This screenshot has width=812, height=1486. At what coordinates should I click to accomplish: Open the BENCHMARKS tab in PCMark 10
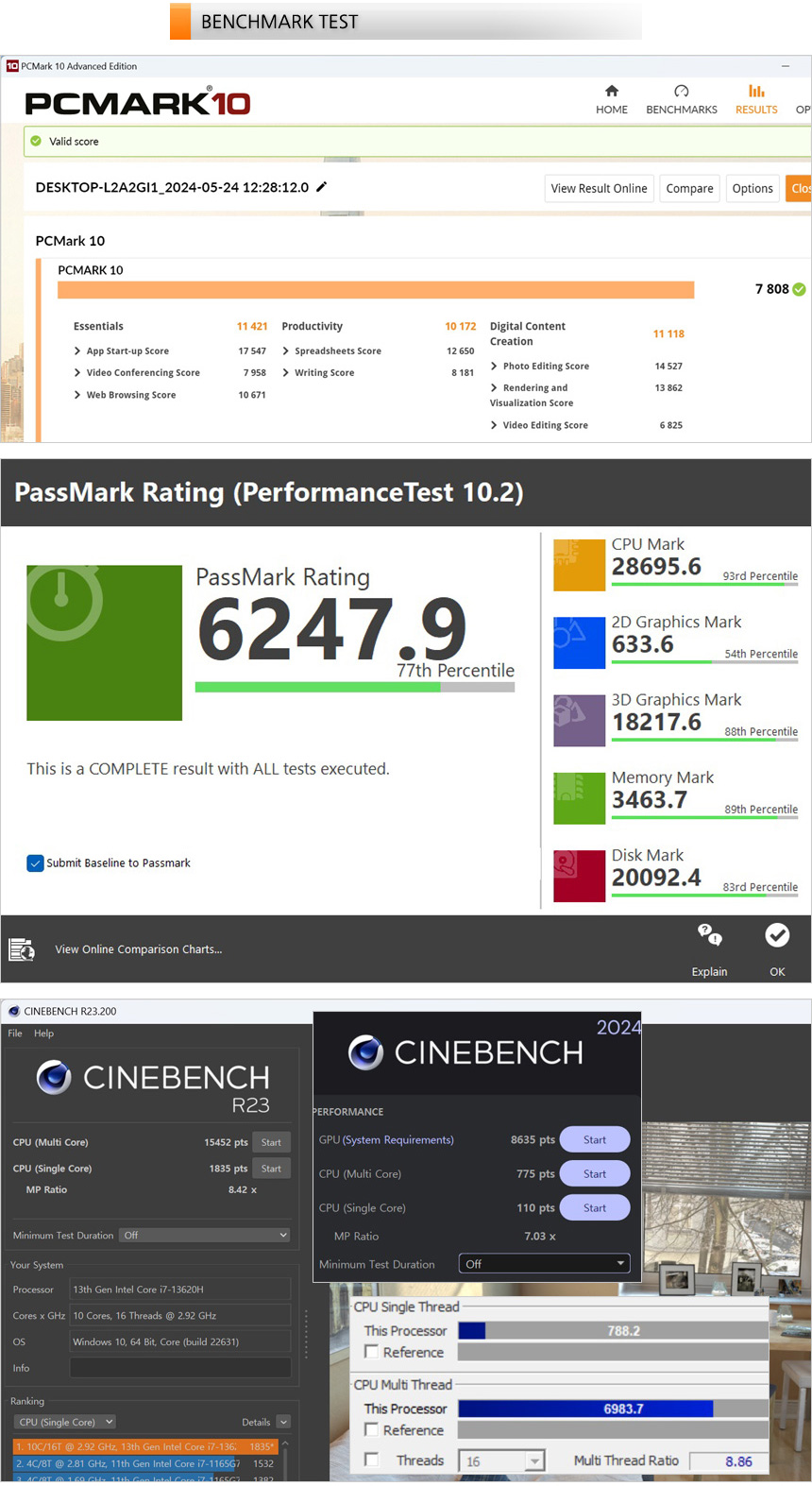682,100
